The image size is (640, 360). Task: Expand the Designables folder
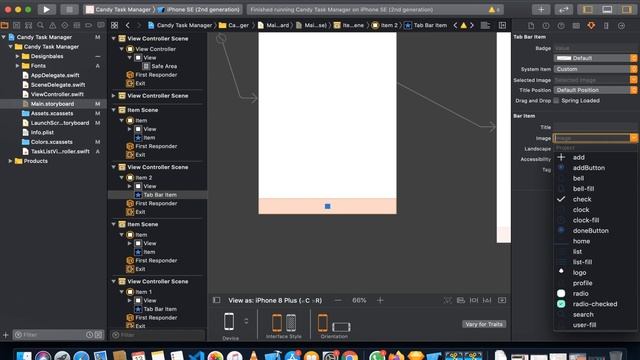[17, 56]
